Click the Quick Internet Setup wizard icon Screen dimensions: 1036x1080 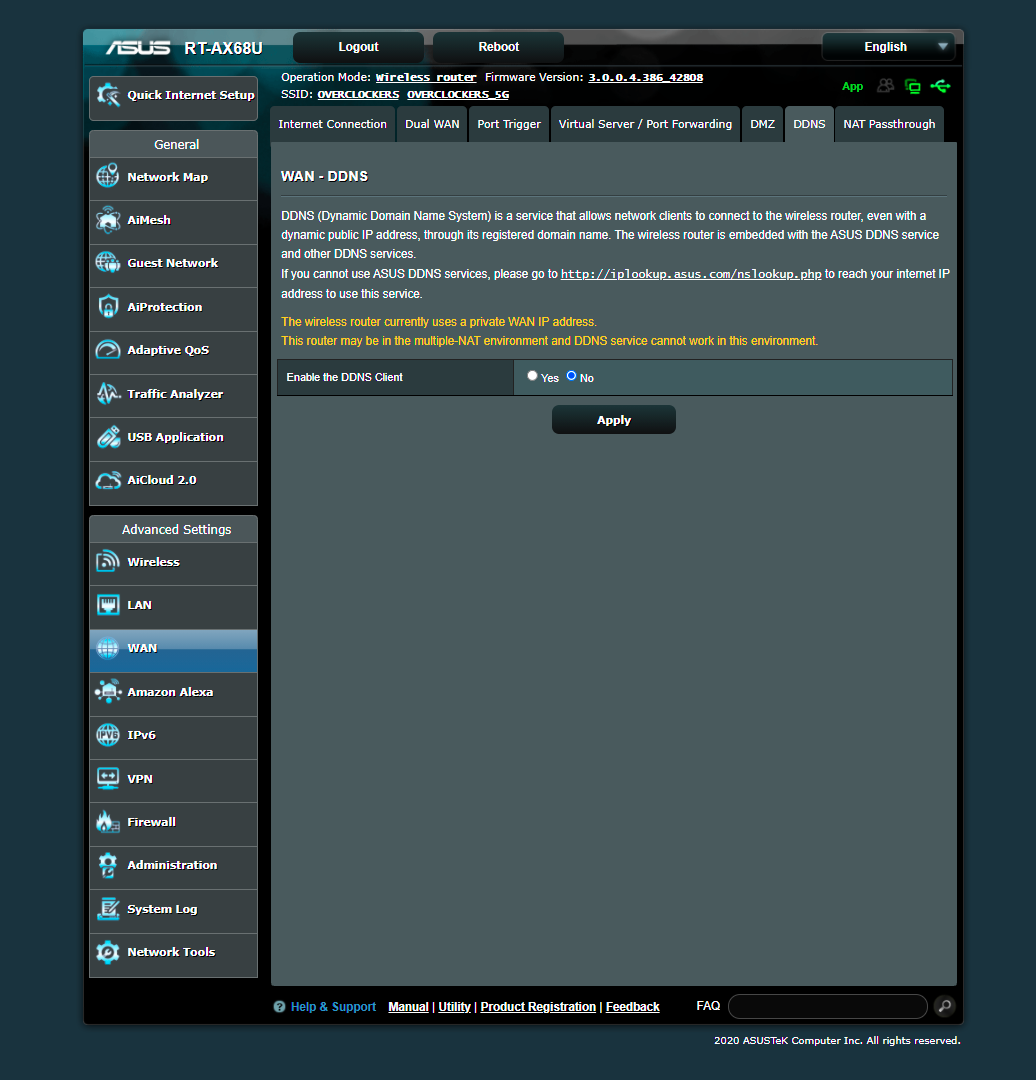coord(108,95)
